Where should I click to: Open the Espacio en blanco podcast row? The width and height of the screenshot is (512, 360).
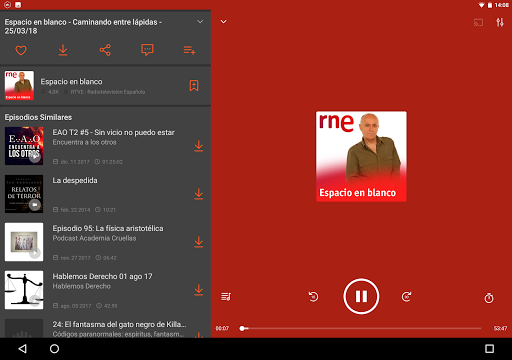[x=105, y=85]
